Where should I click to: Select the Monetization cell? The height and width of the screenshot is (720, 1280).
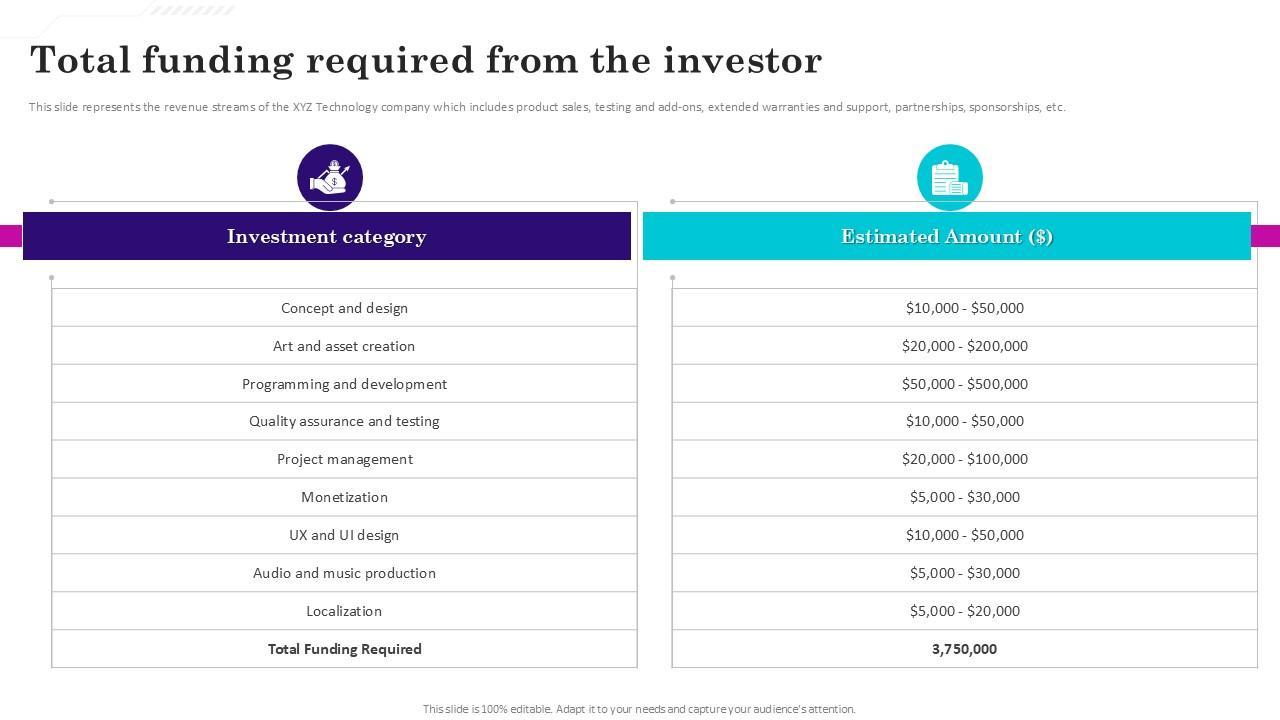[x=344, y=497]
